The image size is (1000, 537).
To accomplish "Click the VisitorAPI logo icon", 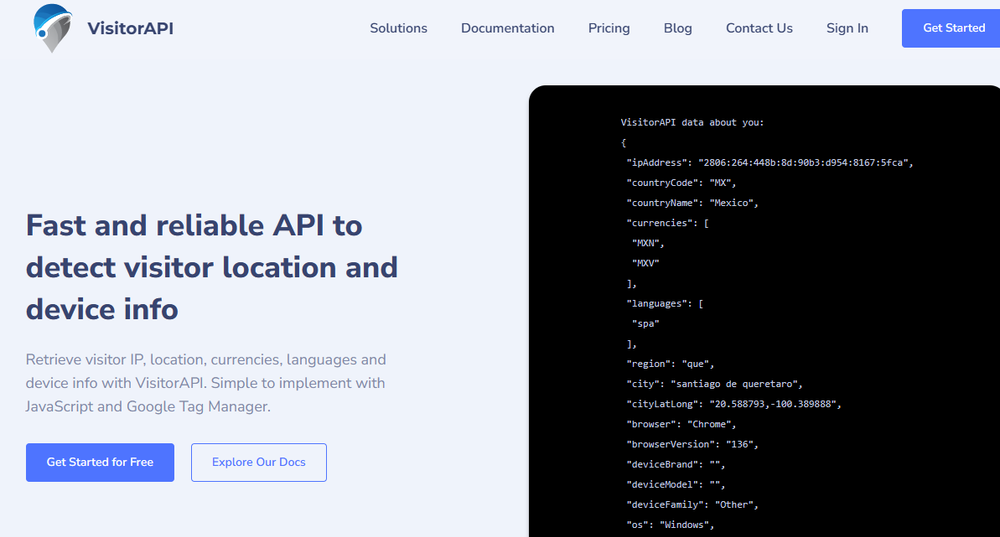I will coord(52,28).
